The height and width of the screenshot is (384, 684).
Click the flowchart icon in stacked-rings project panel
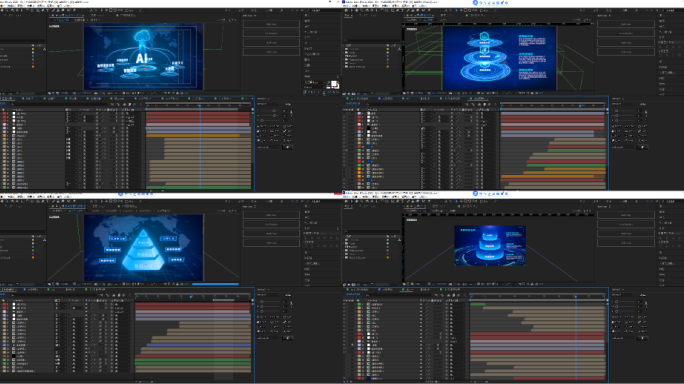point(399,49)
